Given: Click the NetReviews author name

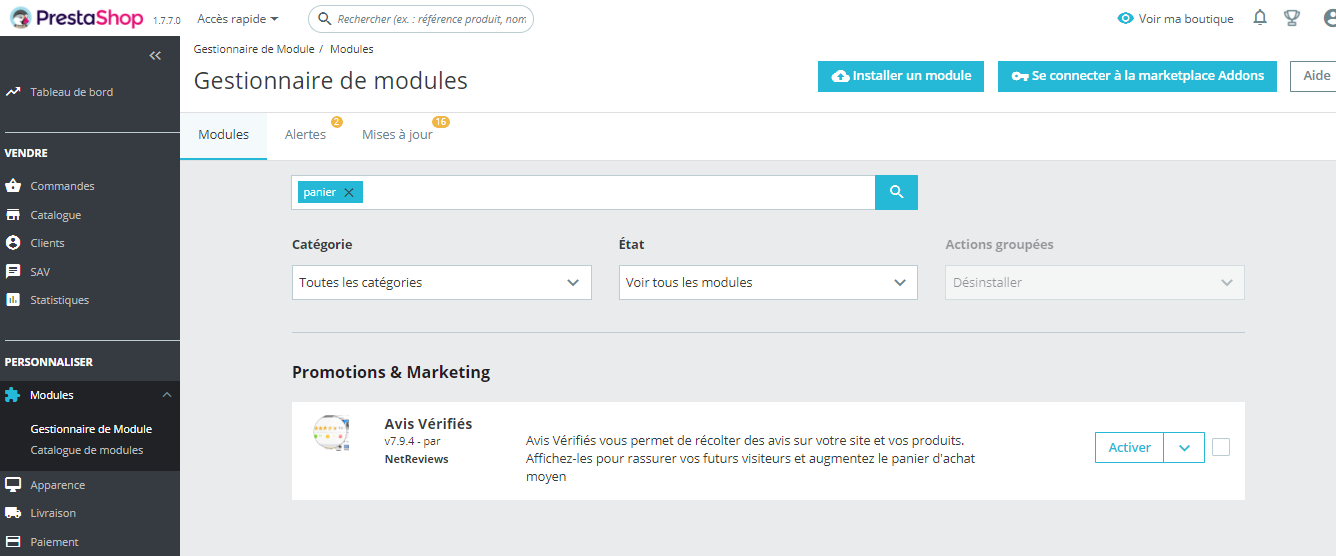Looking at the screenshot, I should (x=416, y=459).
